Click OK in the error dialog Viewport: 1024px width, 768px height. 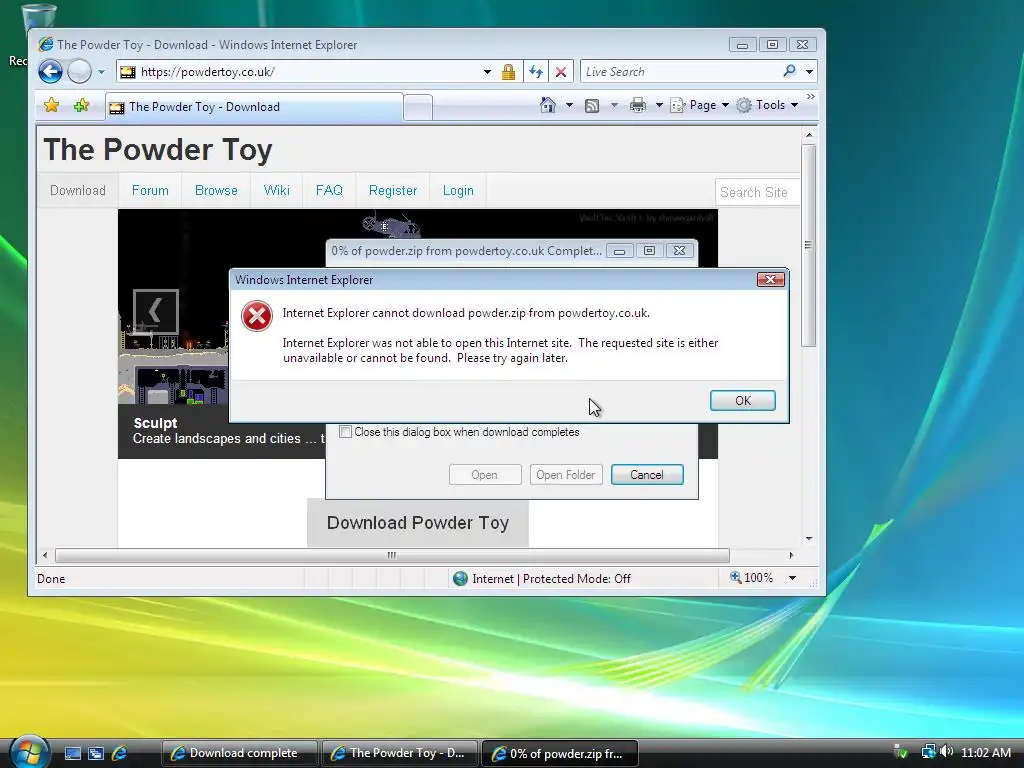point(743,400)
